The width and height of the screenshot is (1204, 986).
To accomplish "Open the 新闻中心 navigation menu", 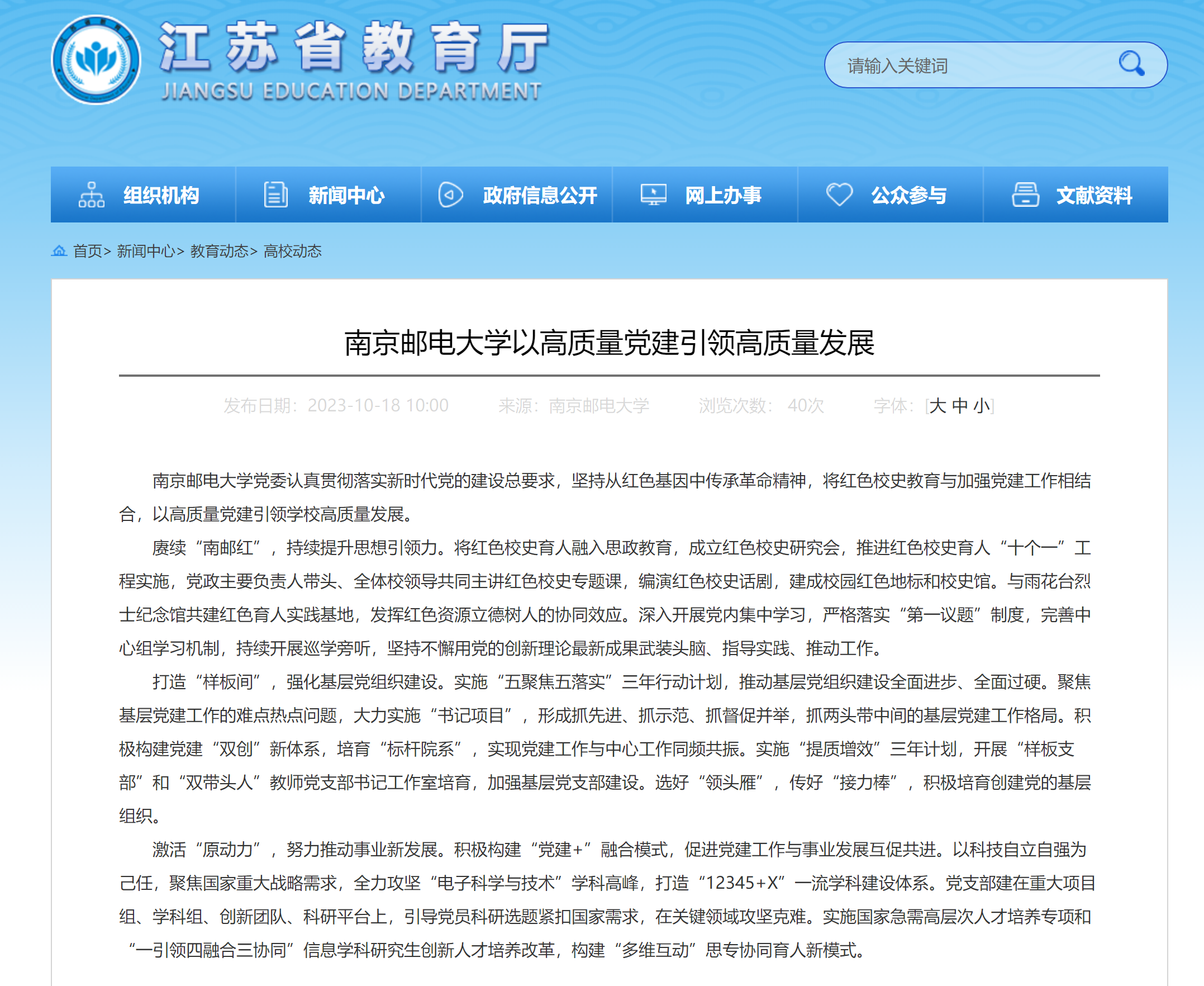I will tap(346, 196).
